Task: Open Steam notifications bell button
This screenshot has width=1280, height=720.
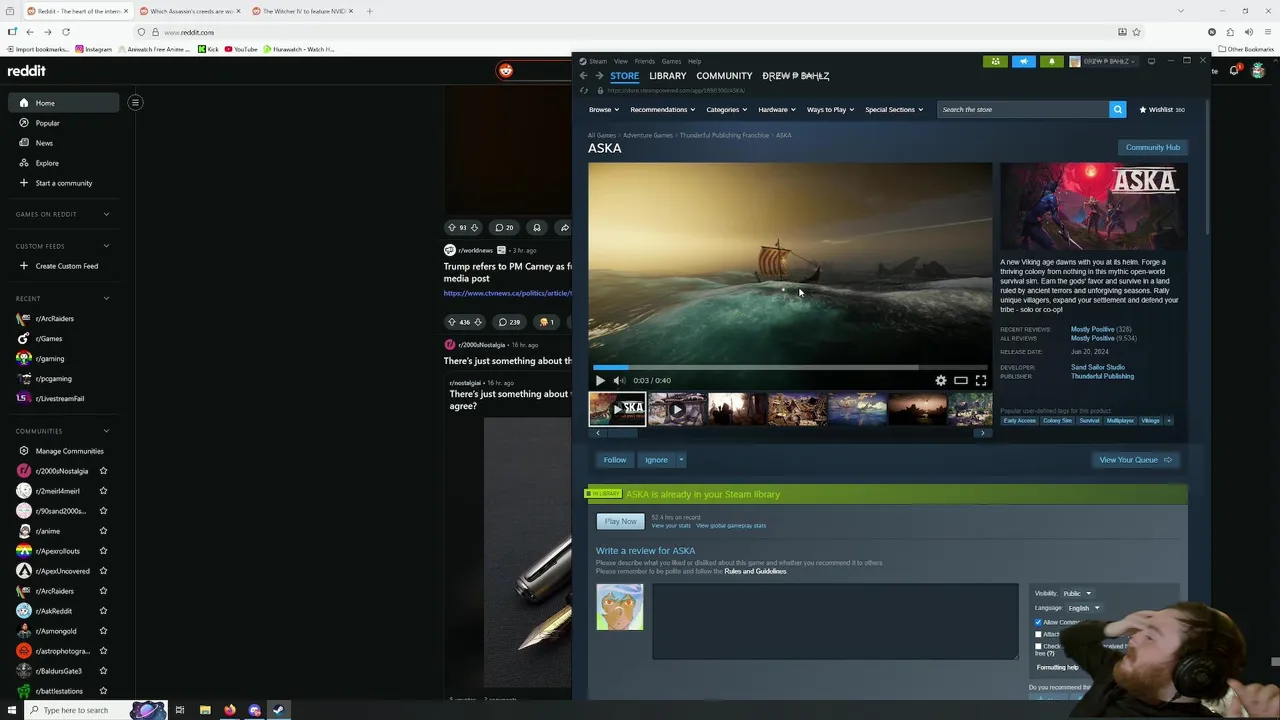Action: click(x=1051, y=61)
